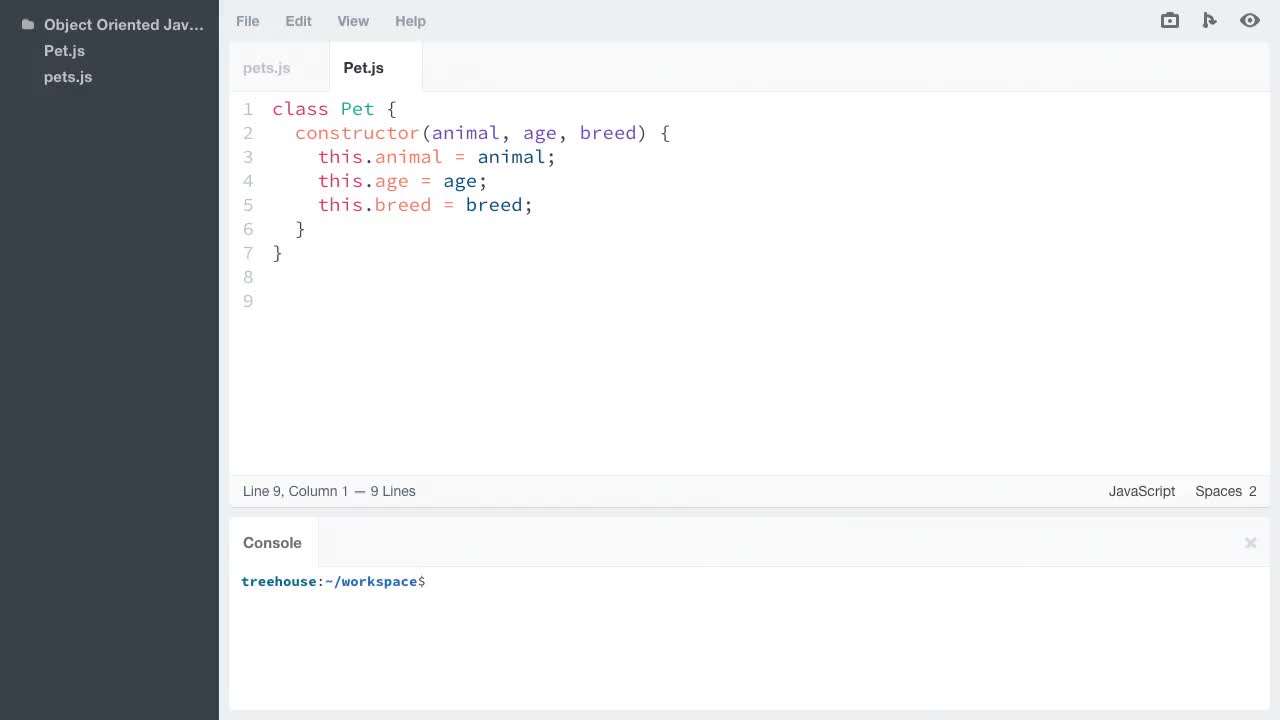
Task: Open the Help menu
Action: [410, 21]
